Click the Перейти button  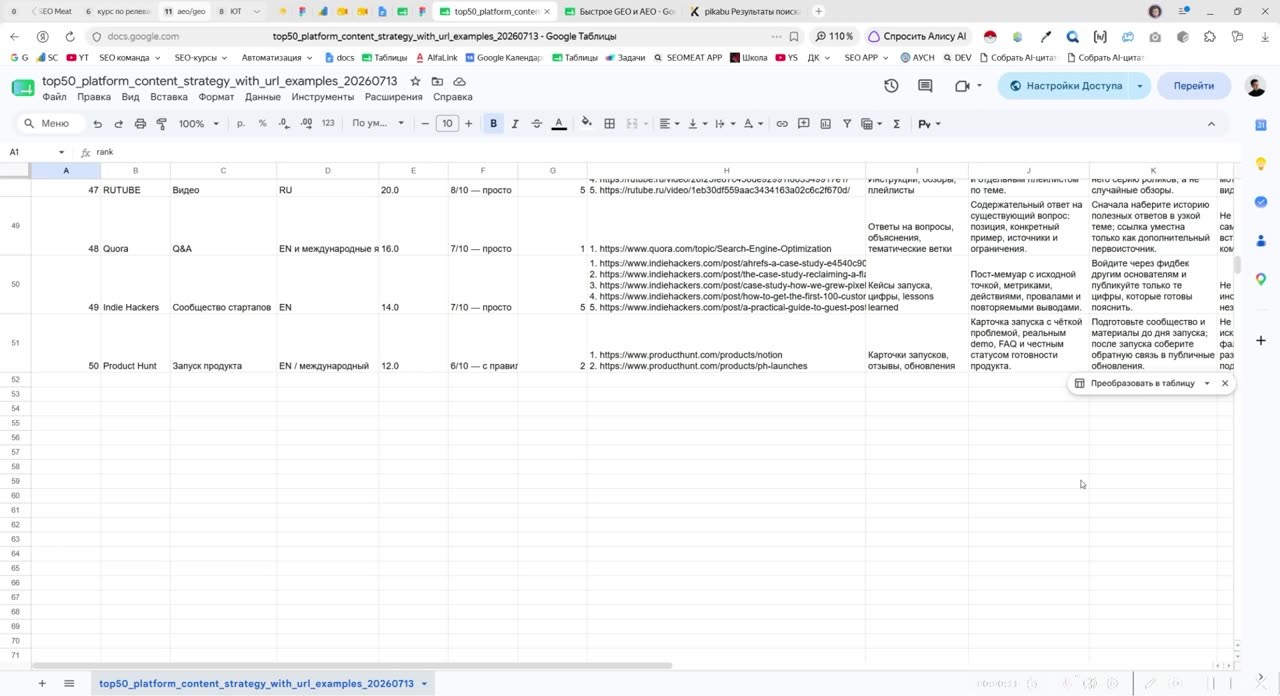click(x=1194, y=86)
